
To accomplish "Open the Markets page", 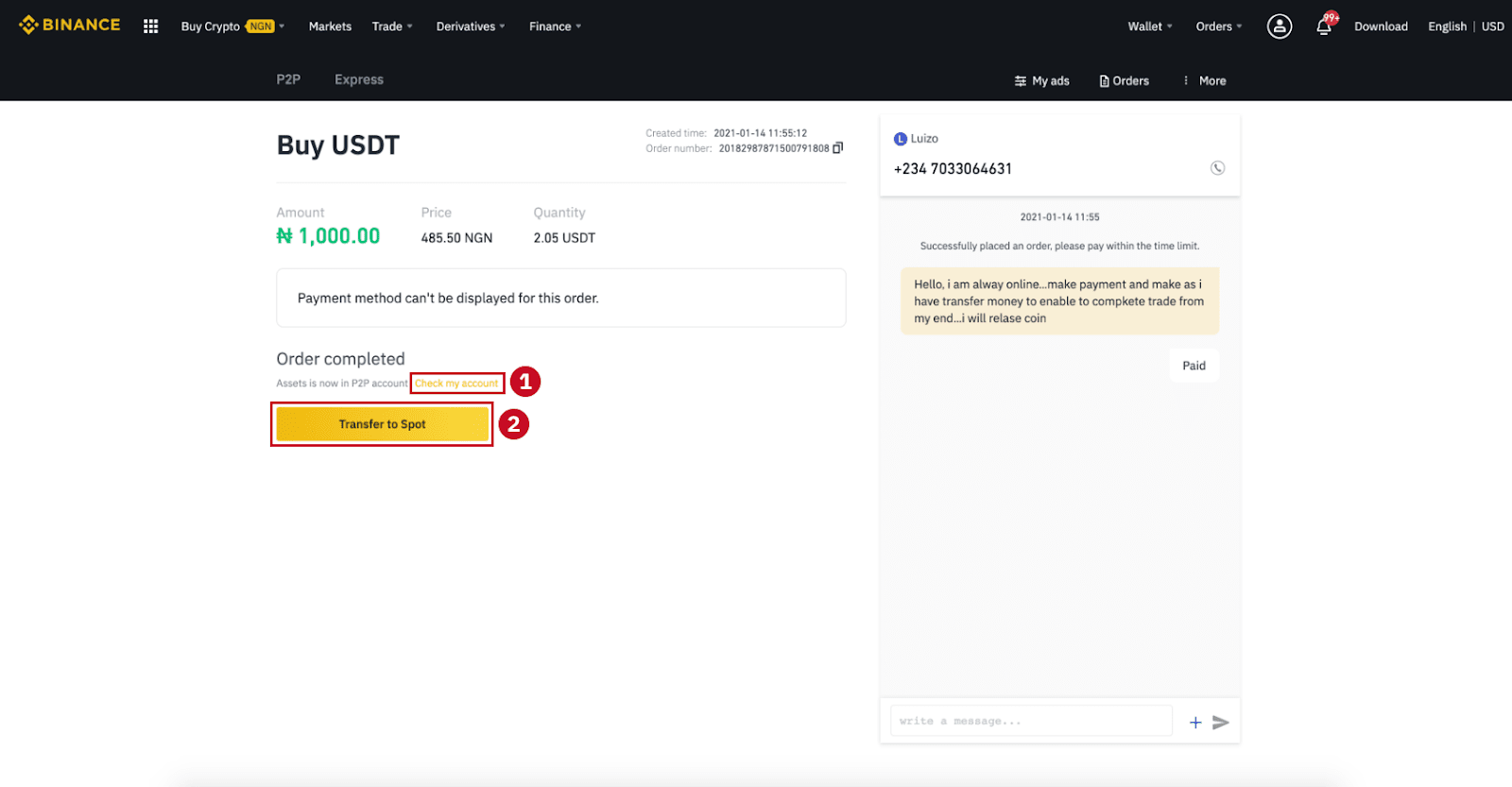I will coord(330,26).
